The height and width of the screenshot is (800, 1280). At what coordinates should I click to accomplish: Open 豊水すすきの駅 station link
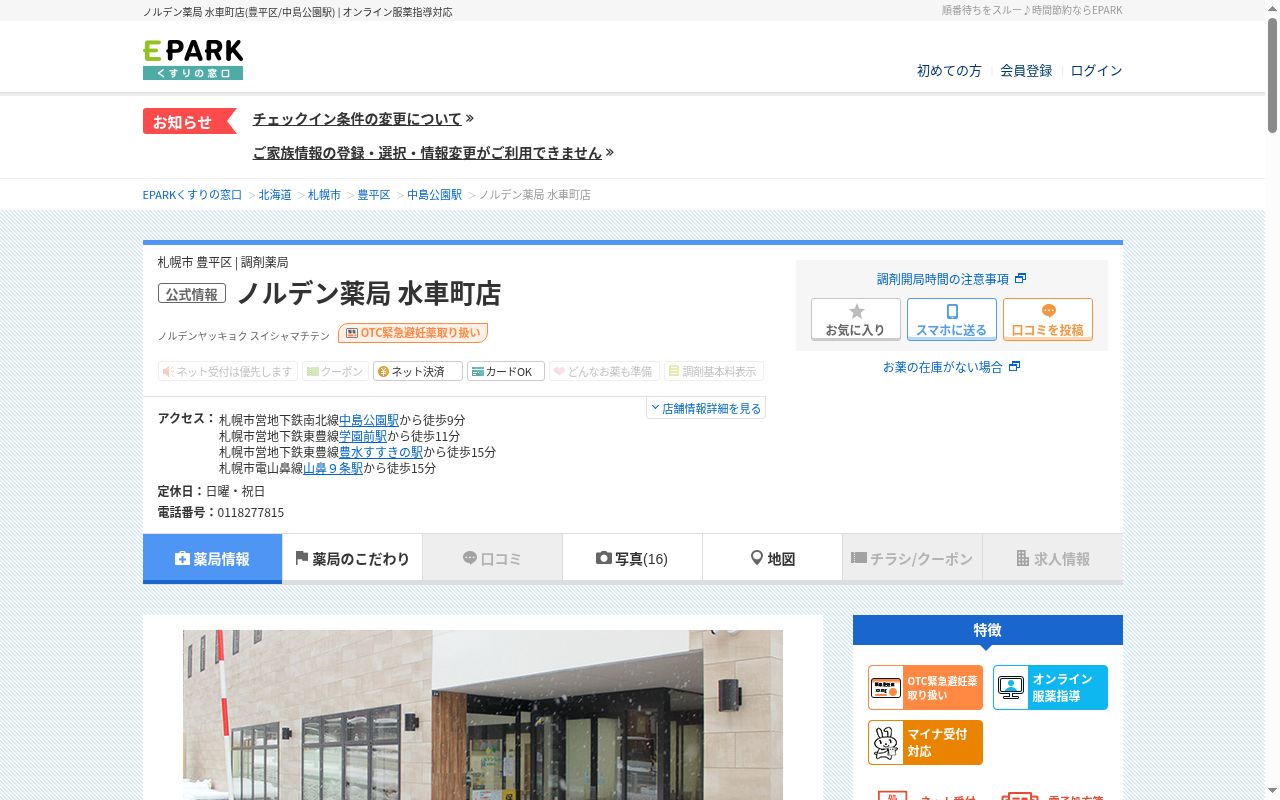[381, 452]
